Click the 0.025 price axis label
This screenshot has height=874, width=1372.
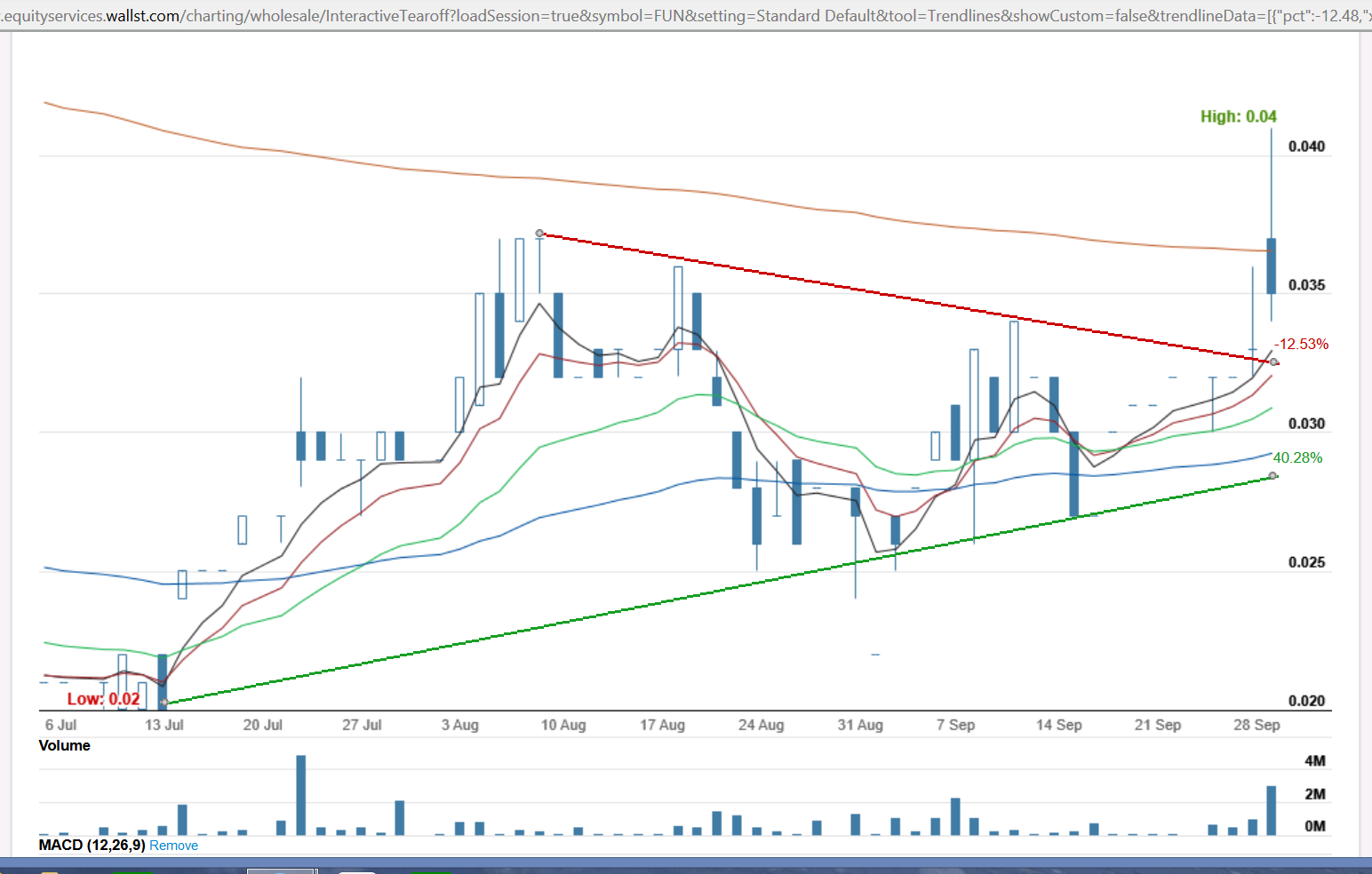click(1306, 562)
